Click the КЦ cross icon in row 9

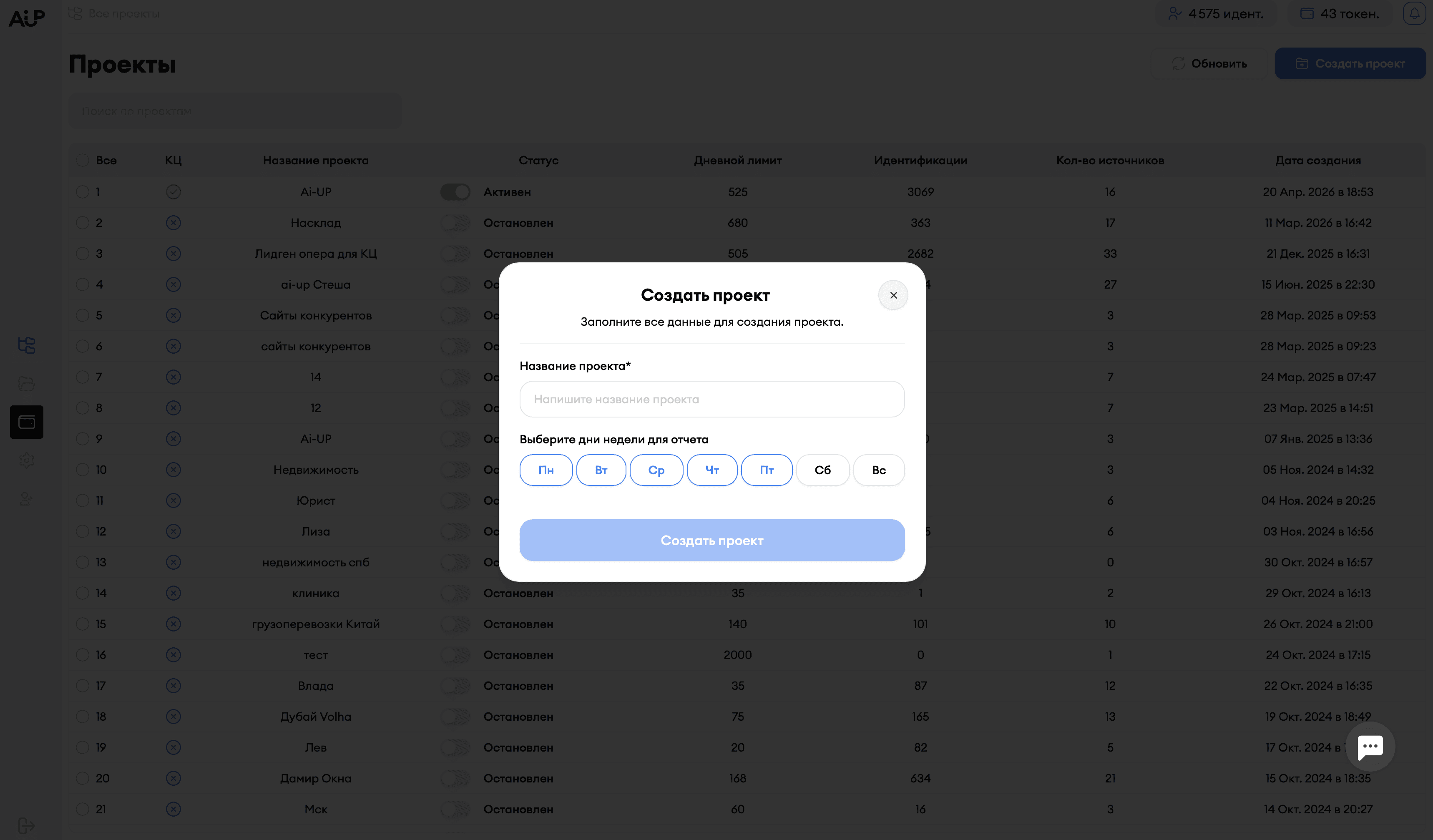173,438
